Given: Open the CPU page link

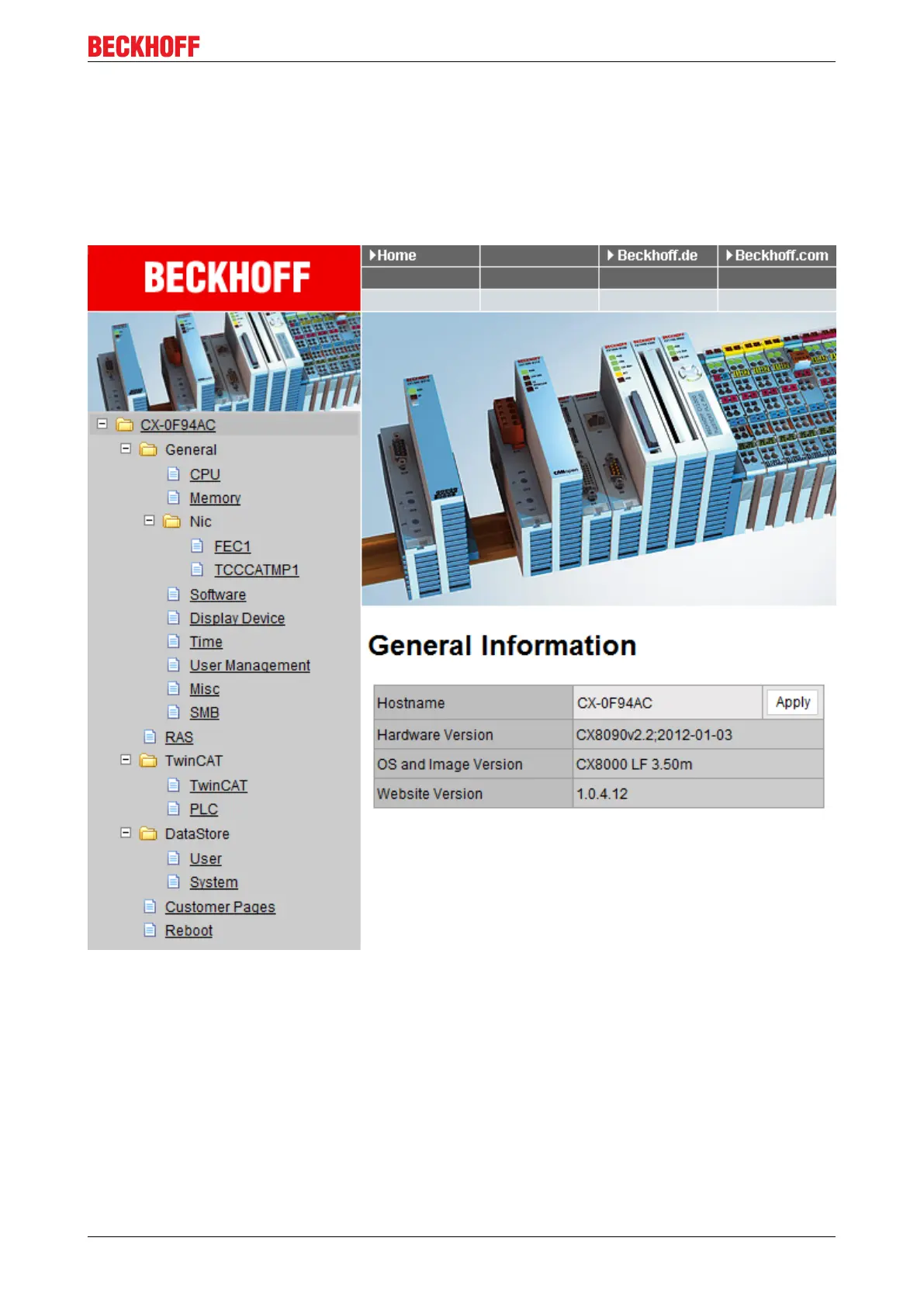Looking at the screenshot, I should click(x=205, y=474).
